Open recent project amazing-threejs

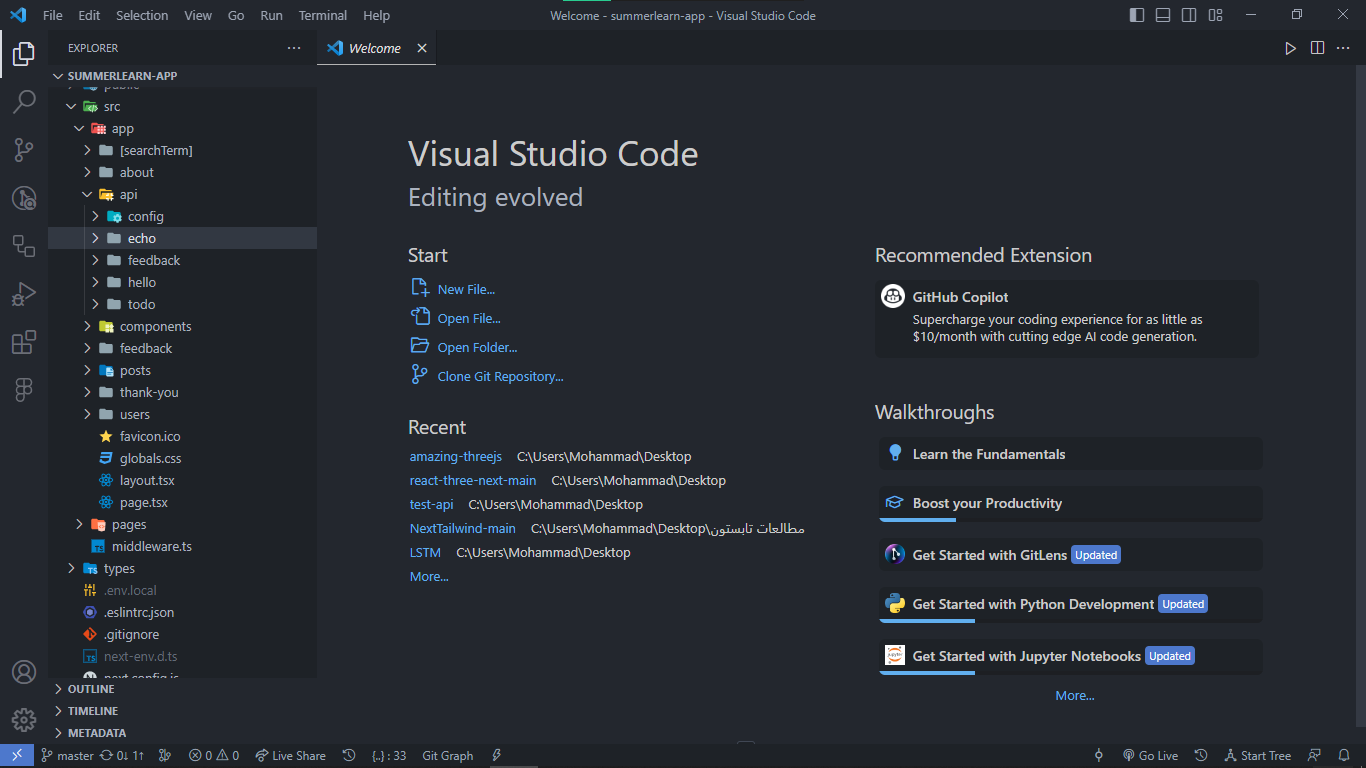(x=456, y=456)
